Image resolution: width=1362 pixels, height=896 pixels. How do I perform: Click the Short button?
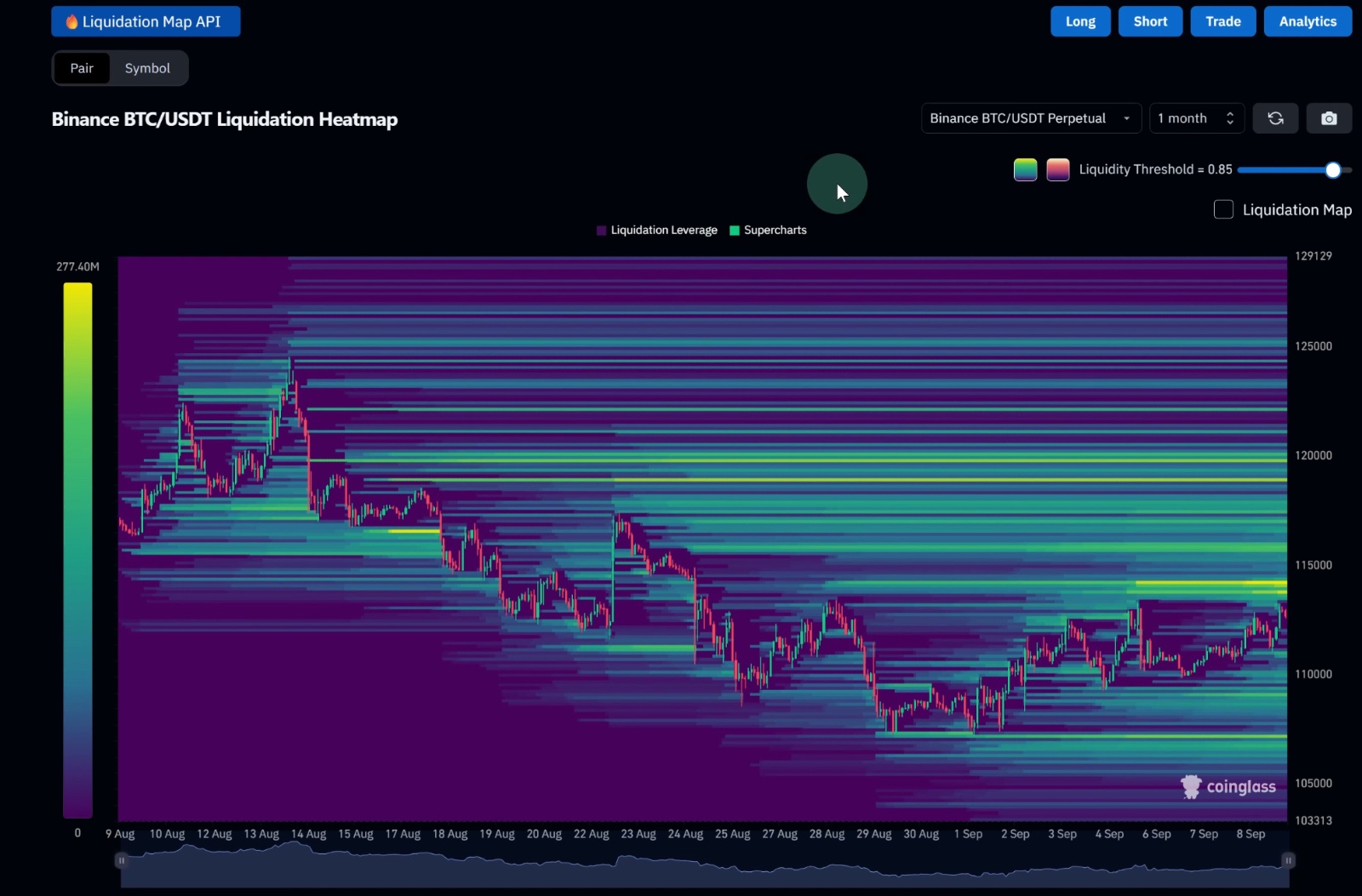tap(1150, 21)
